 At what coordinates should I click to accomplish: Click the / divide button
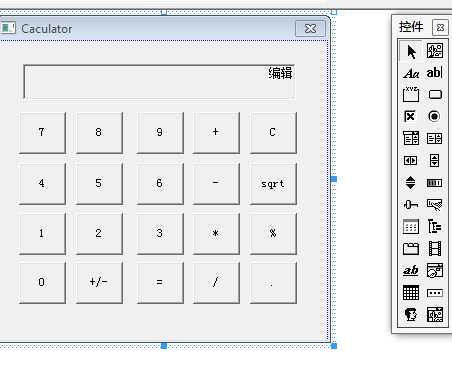pyautogui.click(x=216, y=283)
